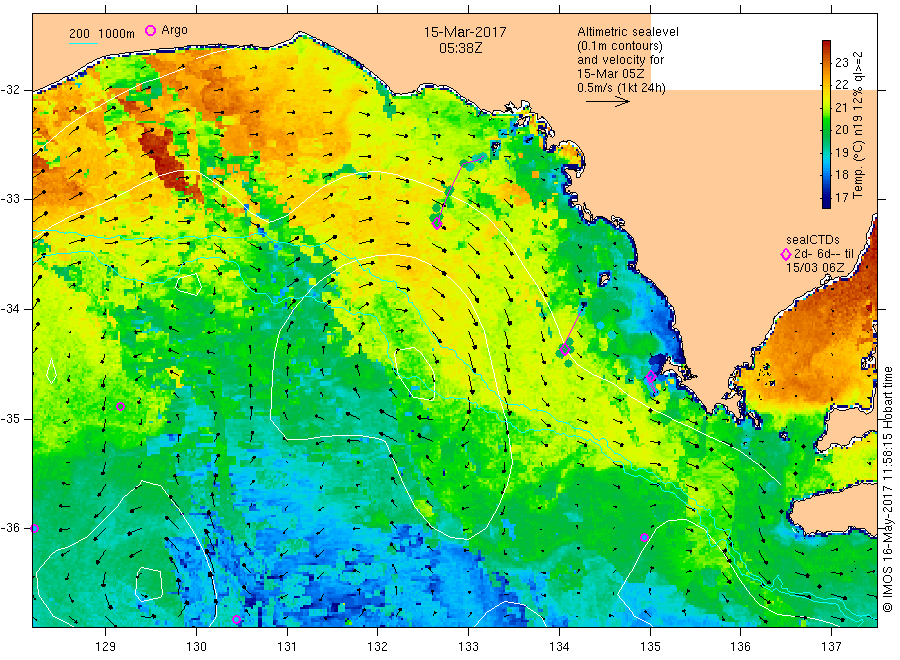Click the '15/03 06Z' legend text
Image resolution: width=900 pixels, height=660 pixels.
click(815, 267)
